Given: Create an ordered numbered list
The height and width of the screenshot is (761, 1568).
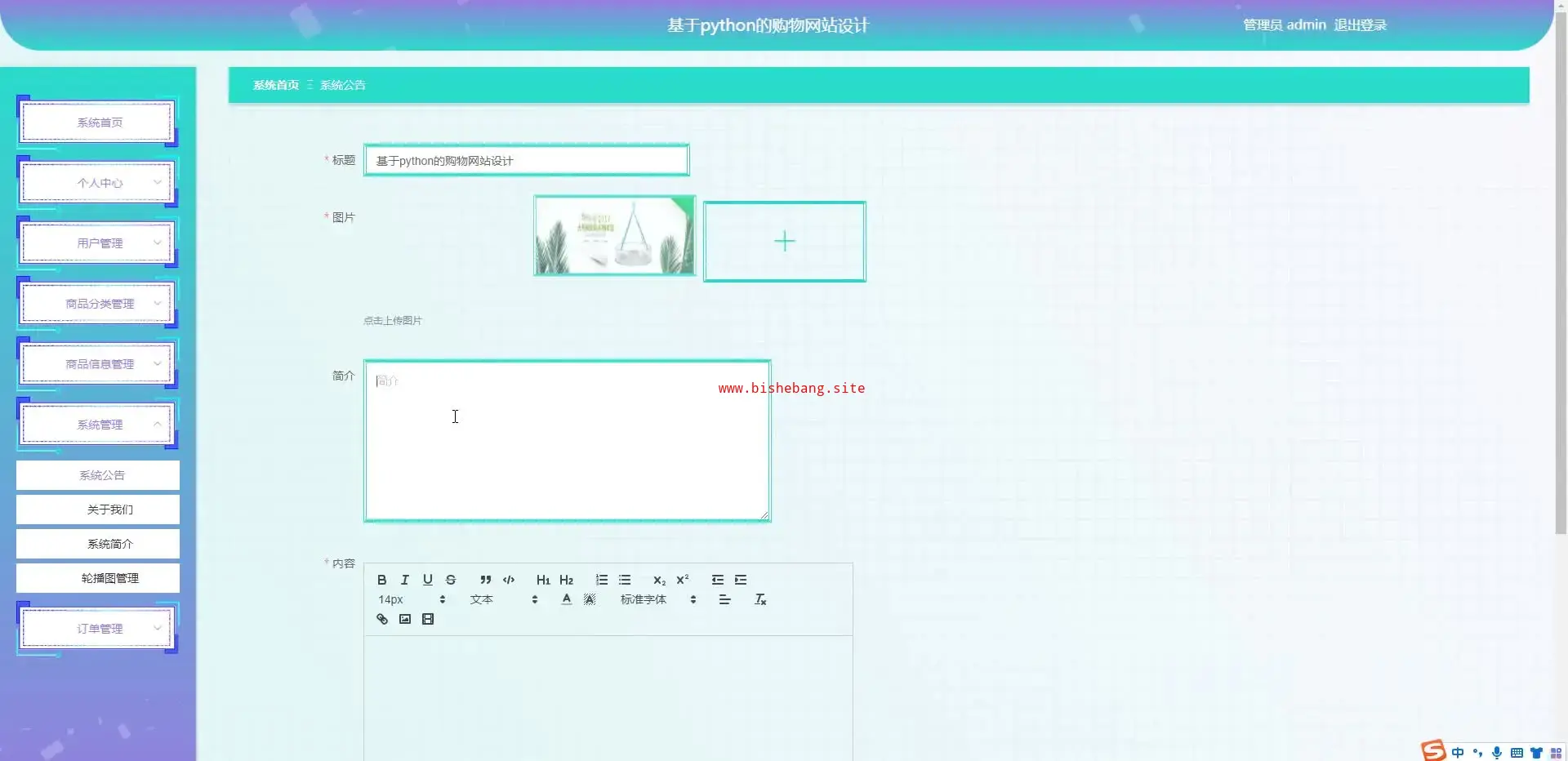Looking at the screenshot, I should click(602, 580).
